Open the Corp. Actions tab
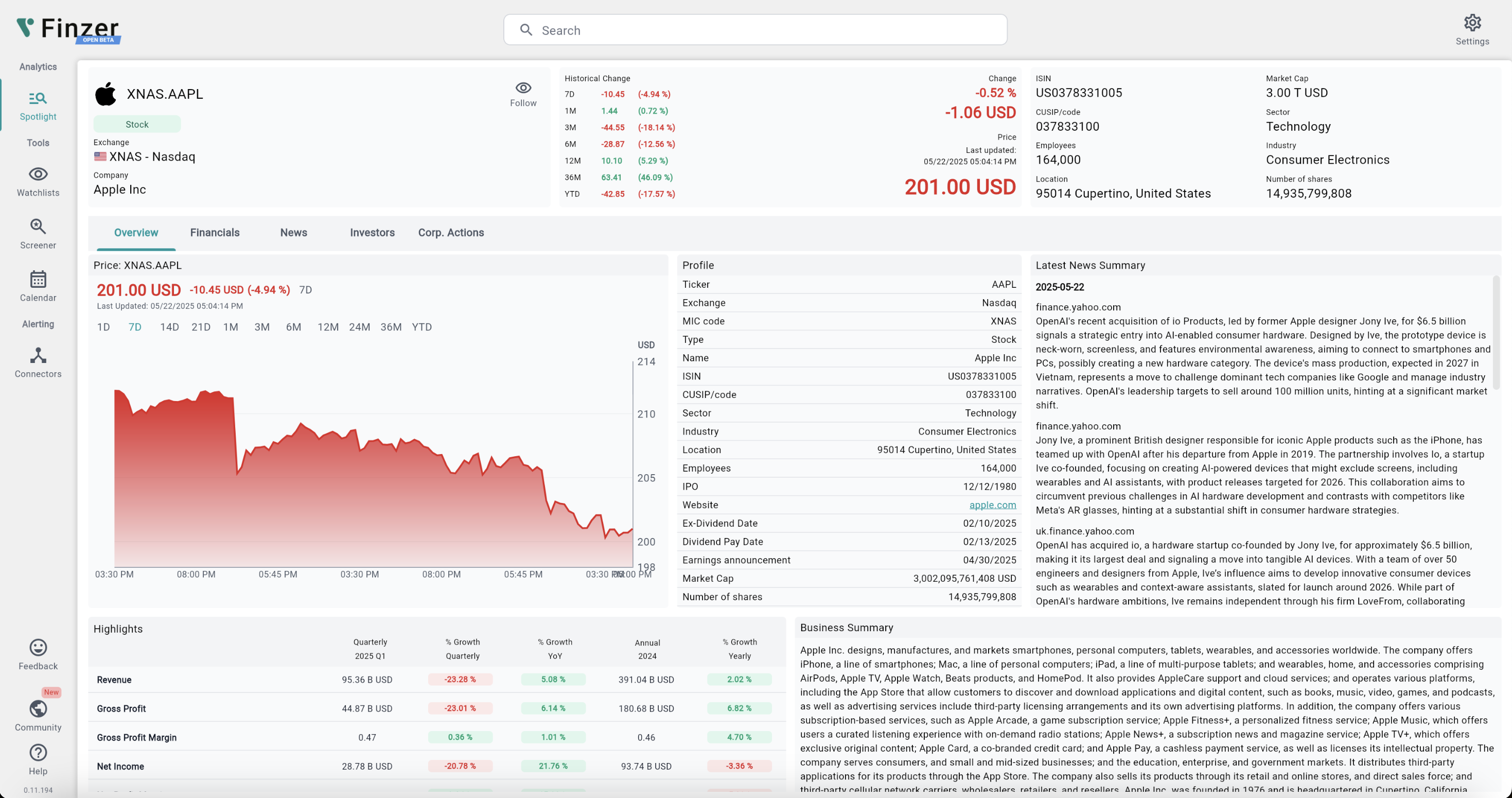 pyautogui.click(x=451, y=233)
